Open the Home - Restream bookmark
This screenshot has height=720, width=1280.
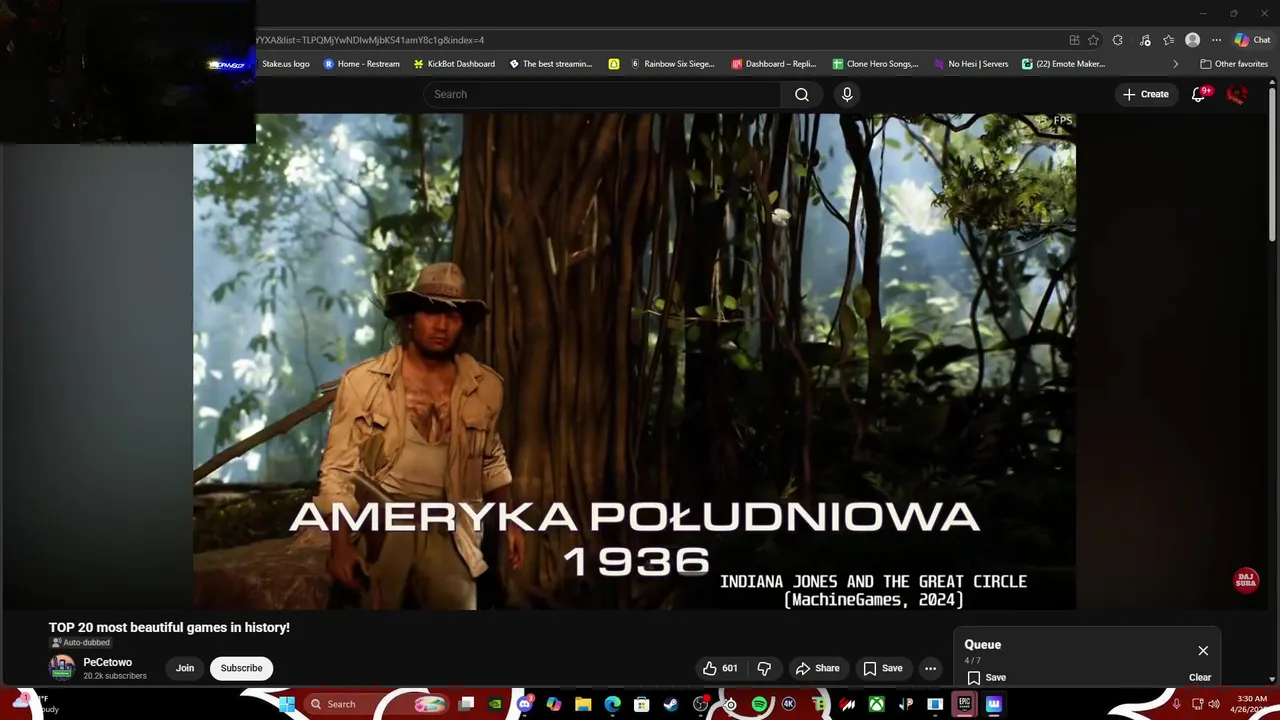point(361,64)
